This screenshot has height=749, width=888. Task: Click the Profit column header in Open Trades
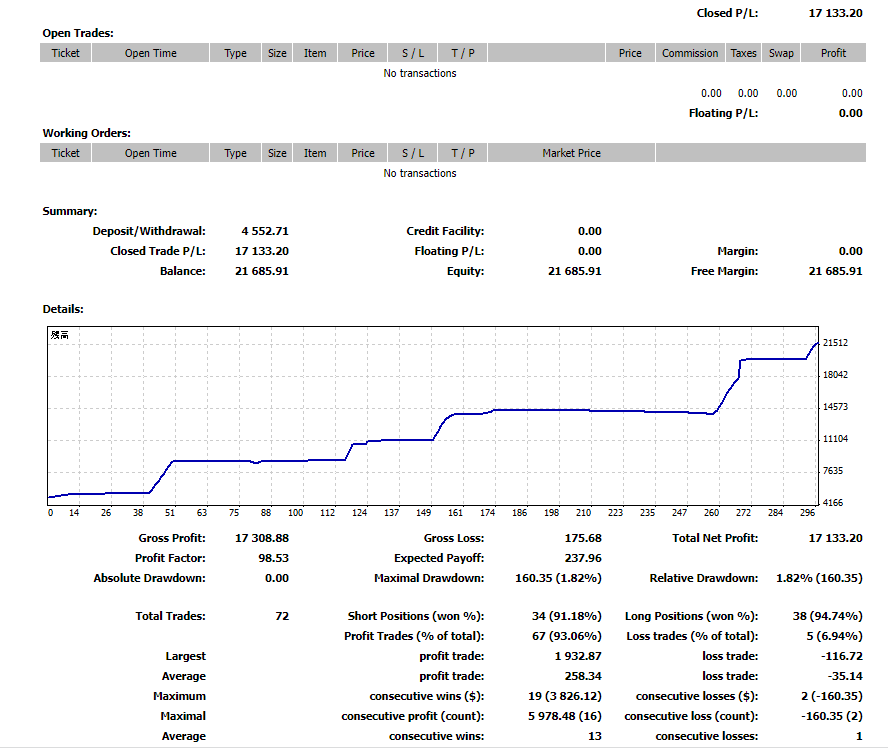pyautogui.click(x=833, y=53)
